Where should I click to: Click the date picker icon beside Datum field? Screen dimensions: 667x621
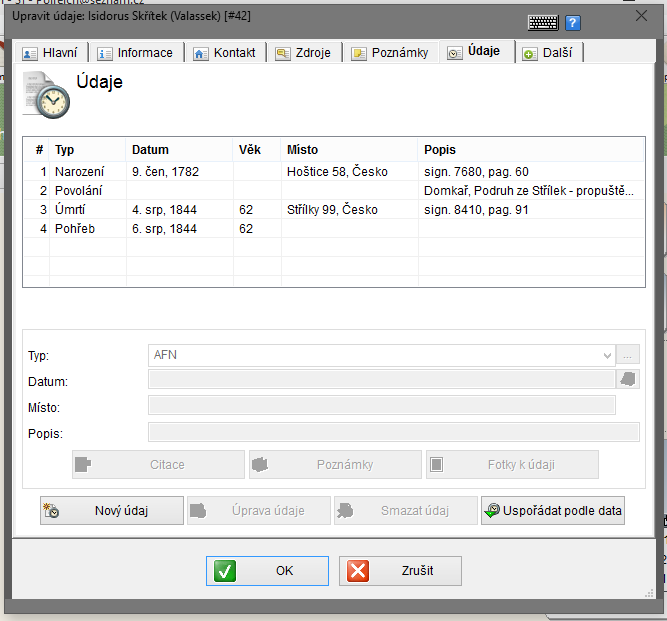click(x=628, y=379)
